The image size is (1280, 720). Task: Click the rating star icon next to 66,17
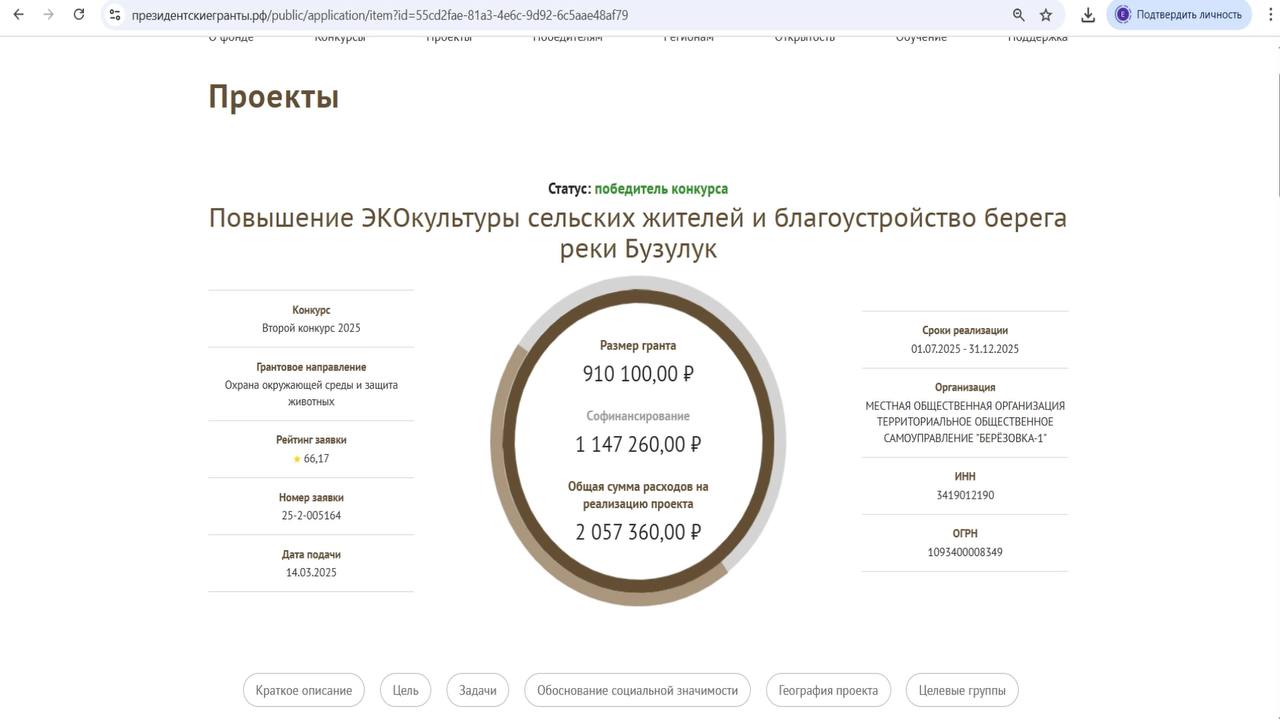point(296,459)
